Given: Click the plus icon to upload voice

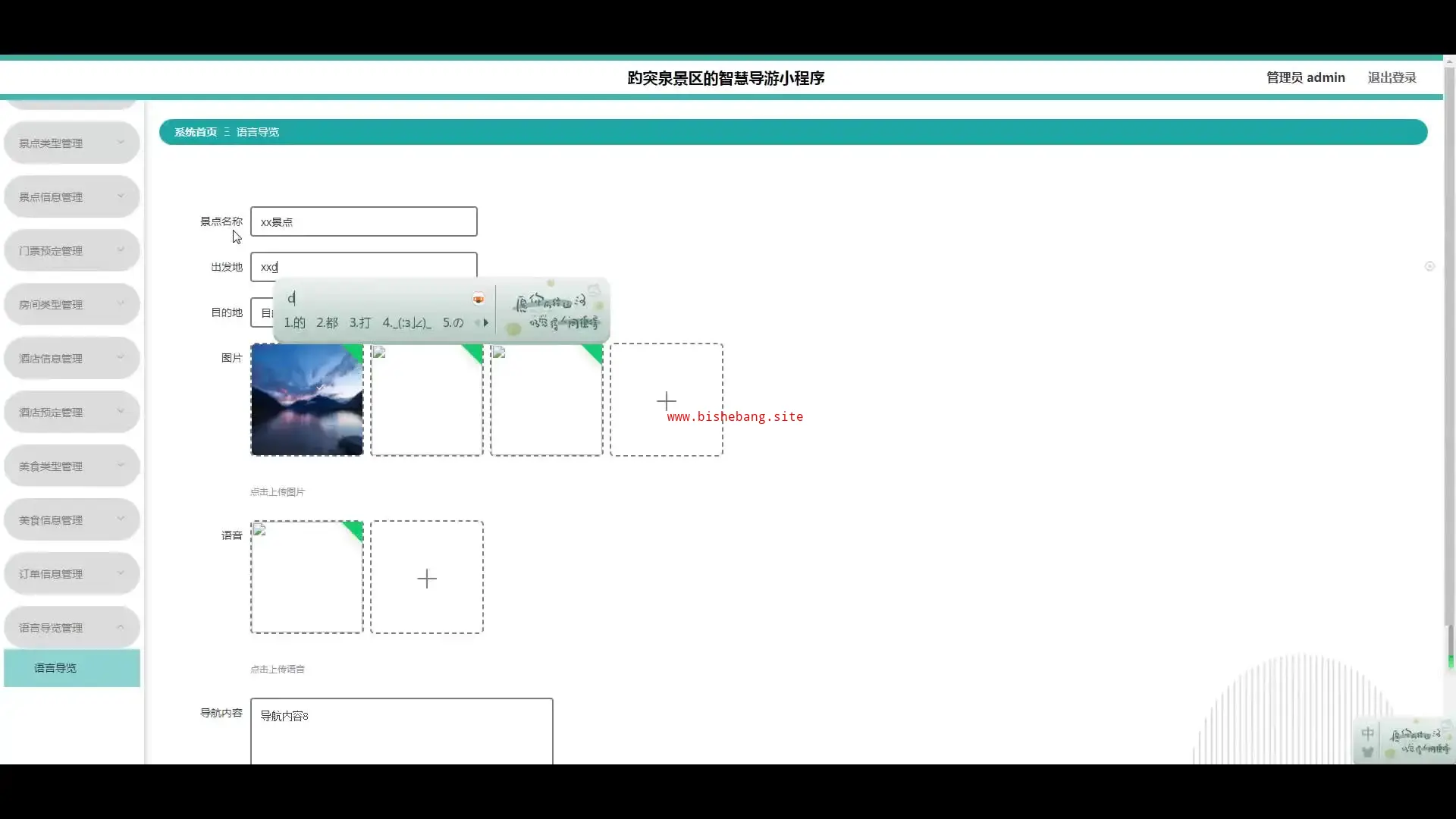Looking at the screenshot, I should pyautogui.click(x=427, y=578).
